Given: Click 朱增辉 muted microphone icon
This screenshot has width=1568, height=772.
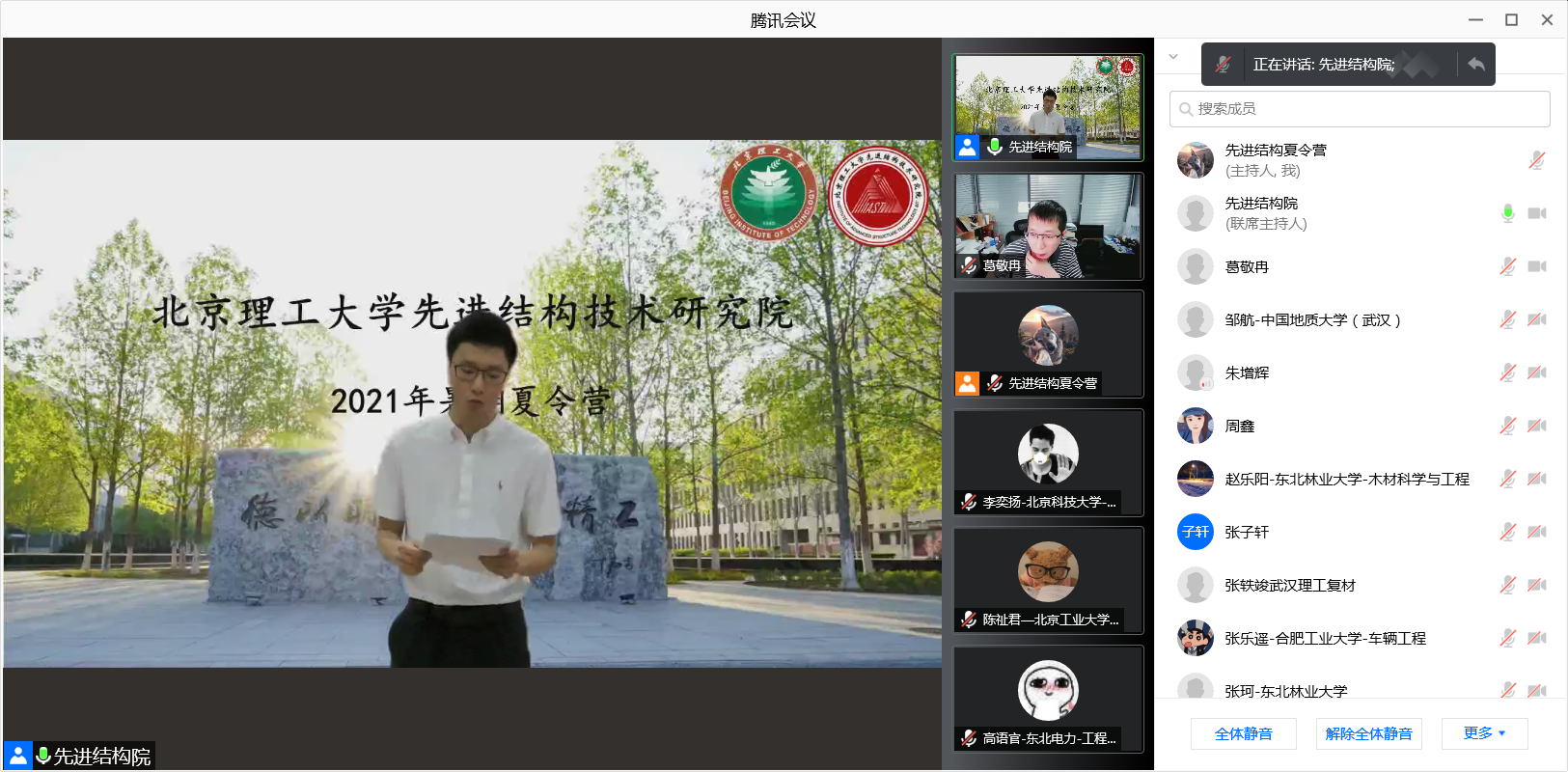Looking at the screenshot, I should tap(1507, 372).
